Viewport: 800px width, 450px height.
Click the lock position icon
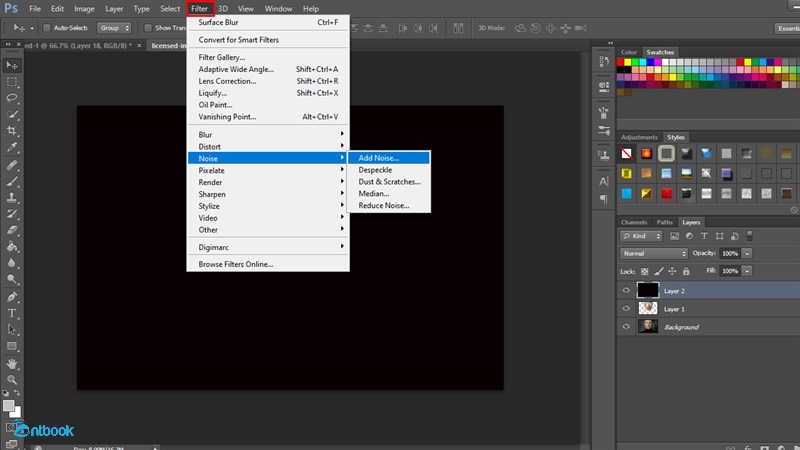click(x=672, y=271)
